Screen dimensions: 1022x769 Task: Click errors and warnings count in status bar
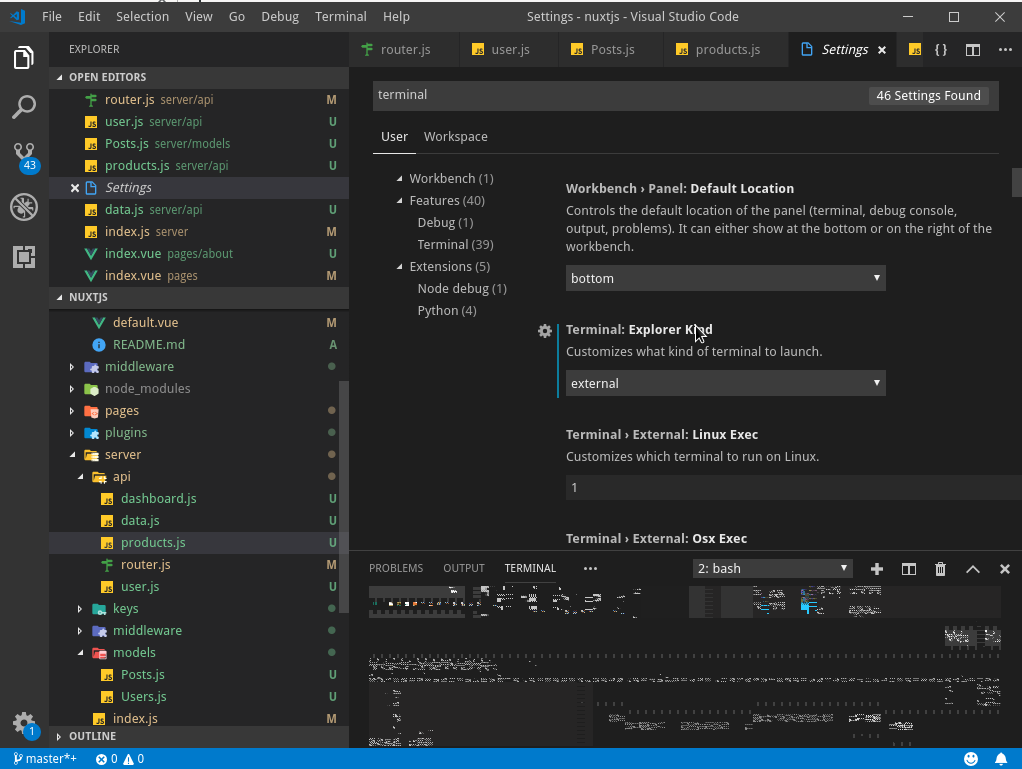[x=120, y=759]
